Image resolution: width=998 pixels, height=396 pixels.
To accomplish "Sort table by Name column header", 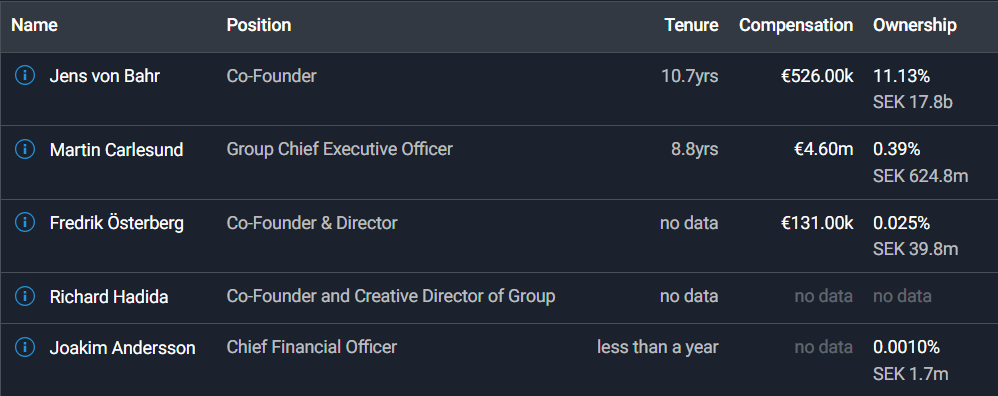I will [34, 25].
